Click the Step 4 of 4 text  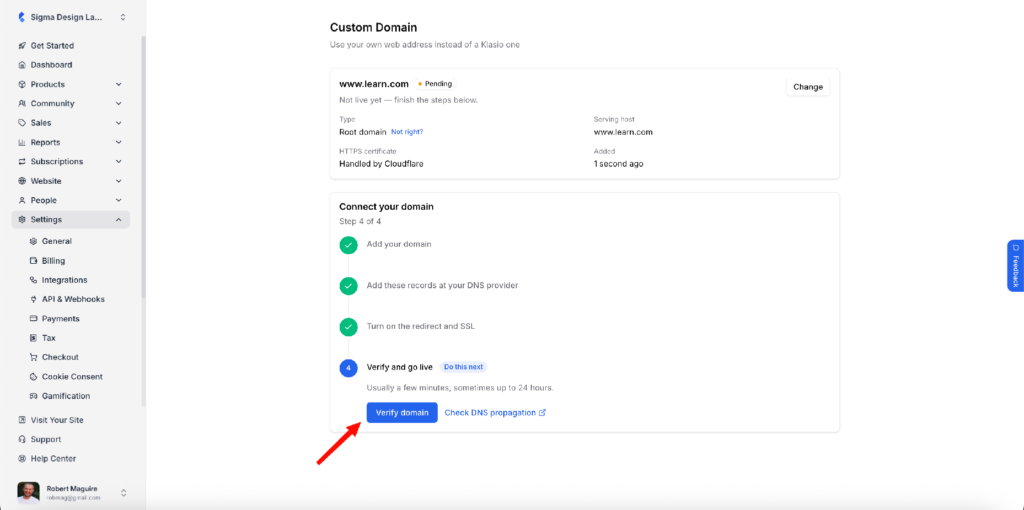click(360, 221)
